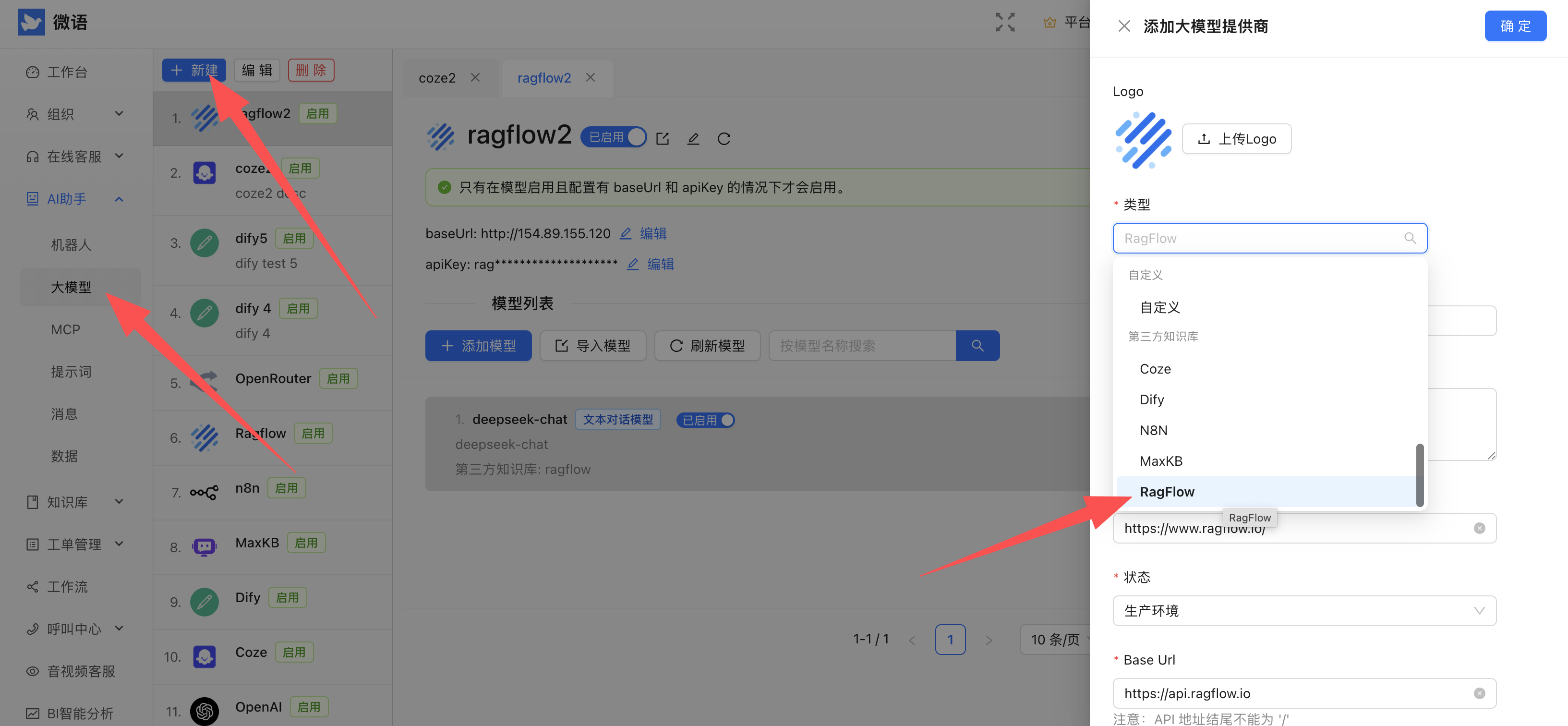This screenshot has height=726, width=1568.
Task: Select the 工作流 workflow icon in sidebar
Action: coord(32,586)
